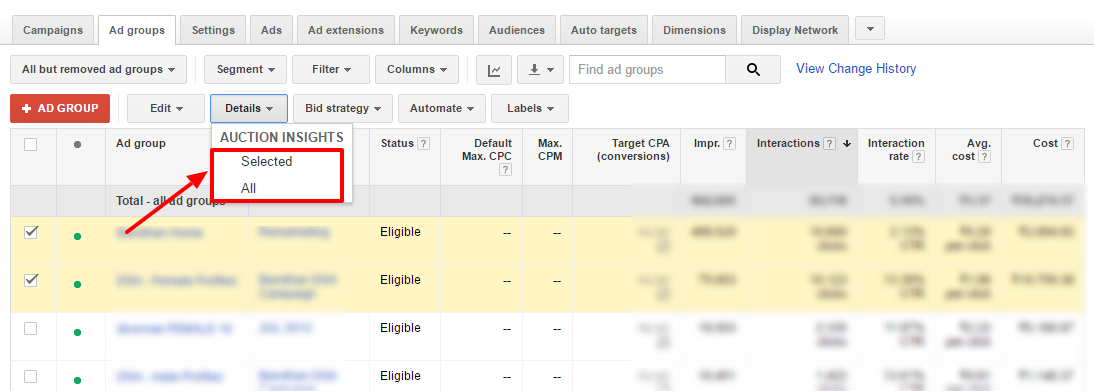Select the Auto targets tab

[x=604, y=31]
